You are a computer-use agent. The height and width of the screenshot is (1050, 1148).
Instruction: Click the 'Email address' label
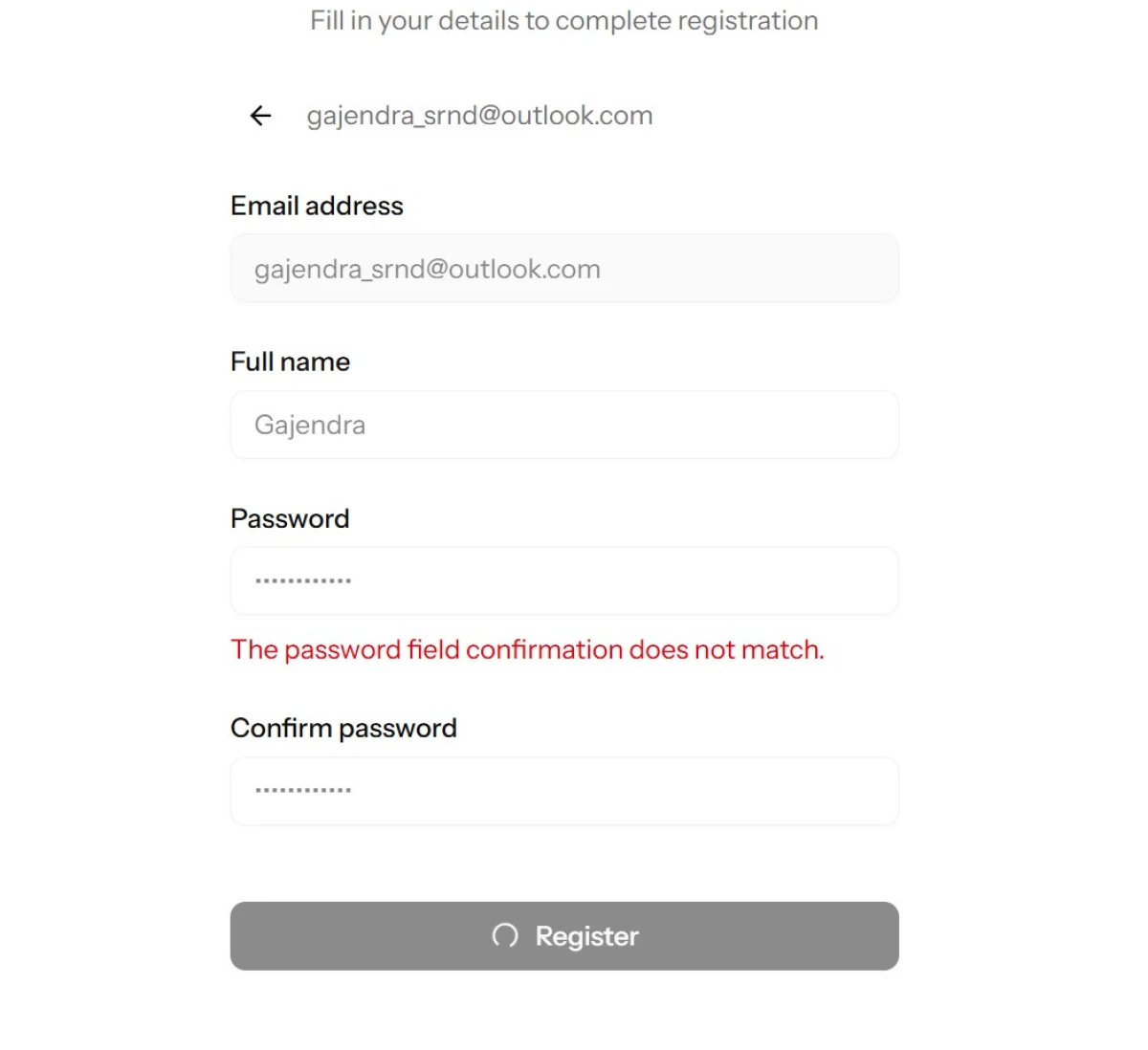317,206
